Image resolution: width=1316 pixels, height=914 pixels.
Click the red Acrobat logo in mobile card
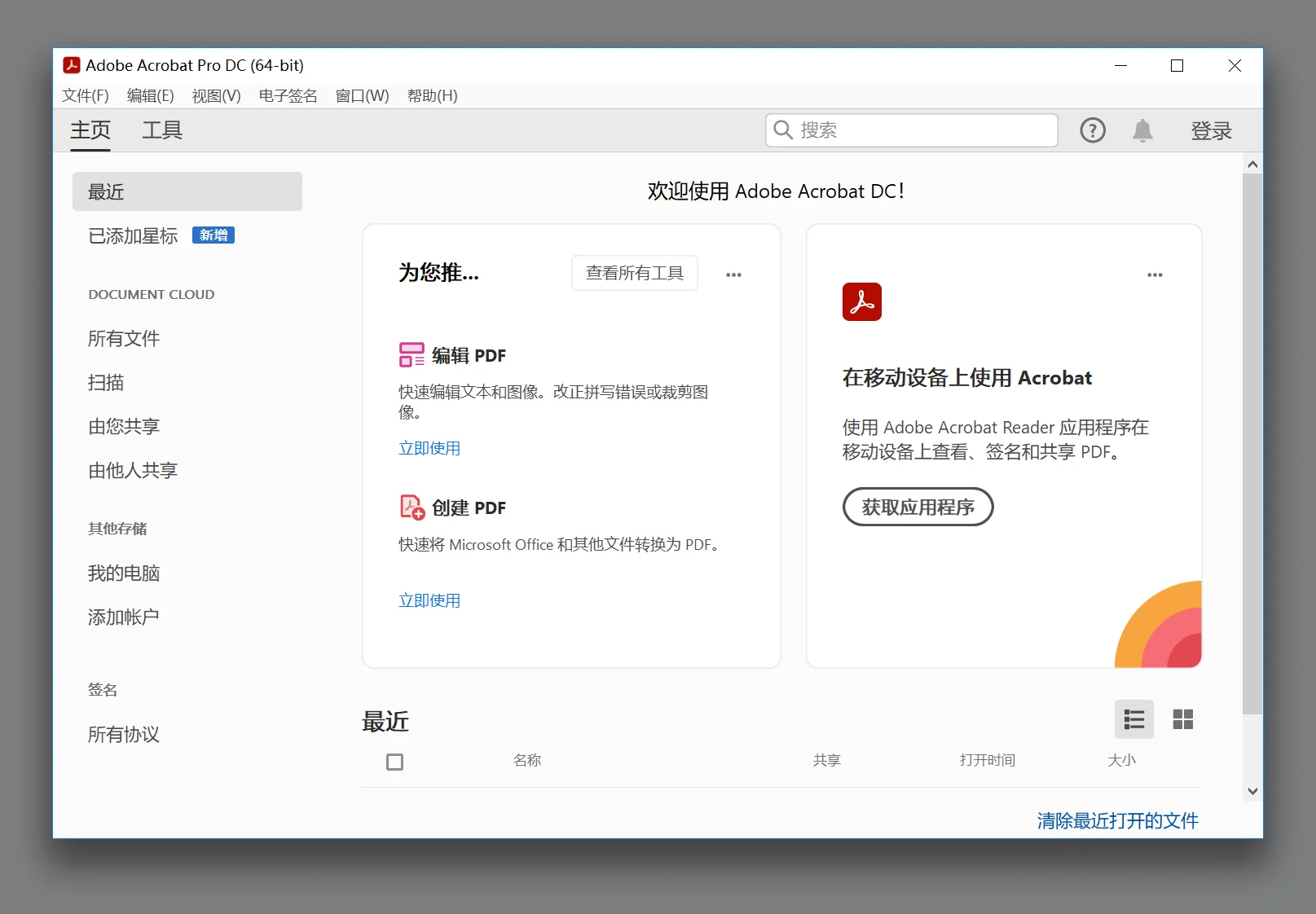pos(862,301)
